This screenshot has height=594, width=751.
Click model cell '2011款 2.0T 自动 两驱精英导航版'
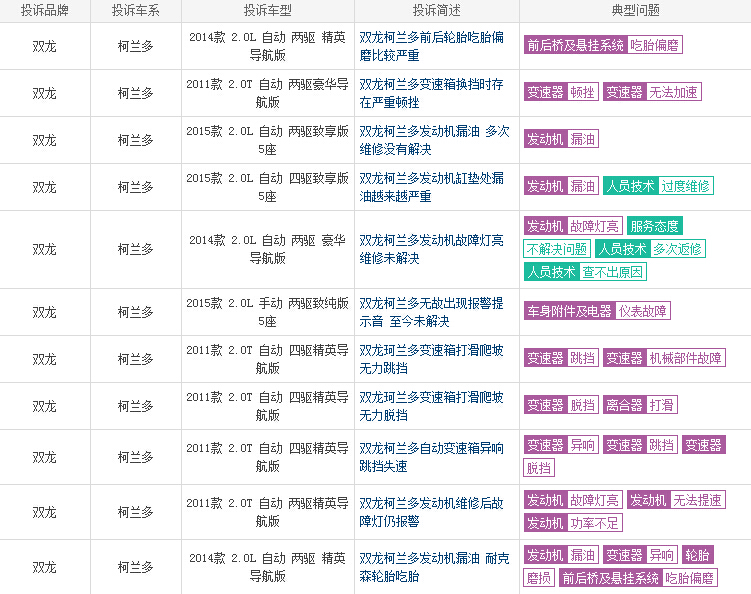pos(267,512)
